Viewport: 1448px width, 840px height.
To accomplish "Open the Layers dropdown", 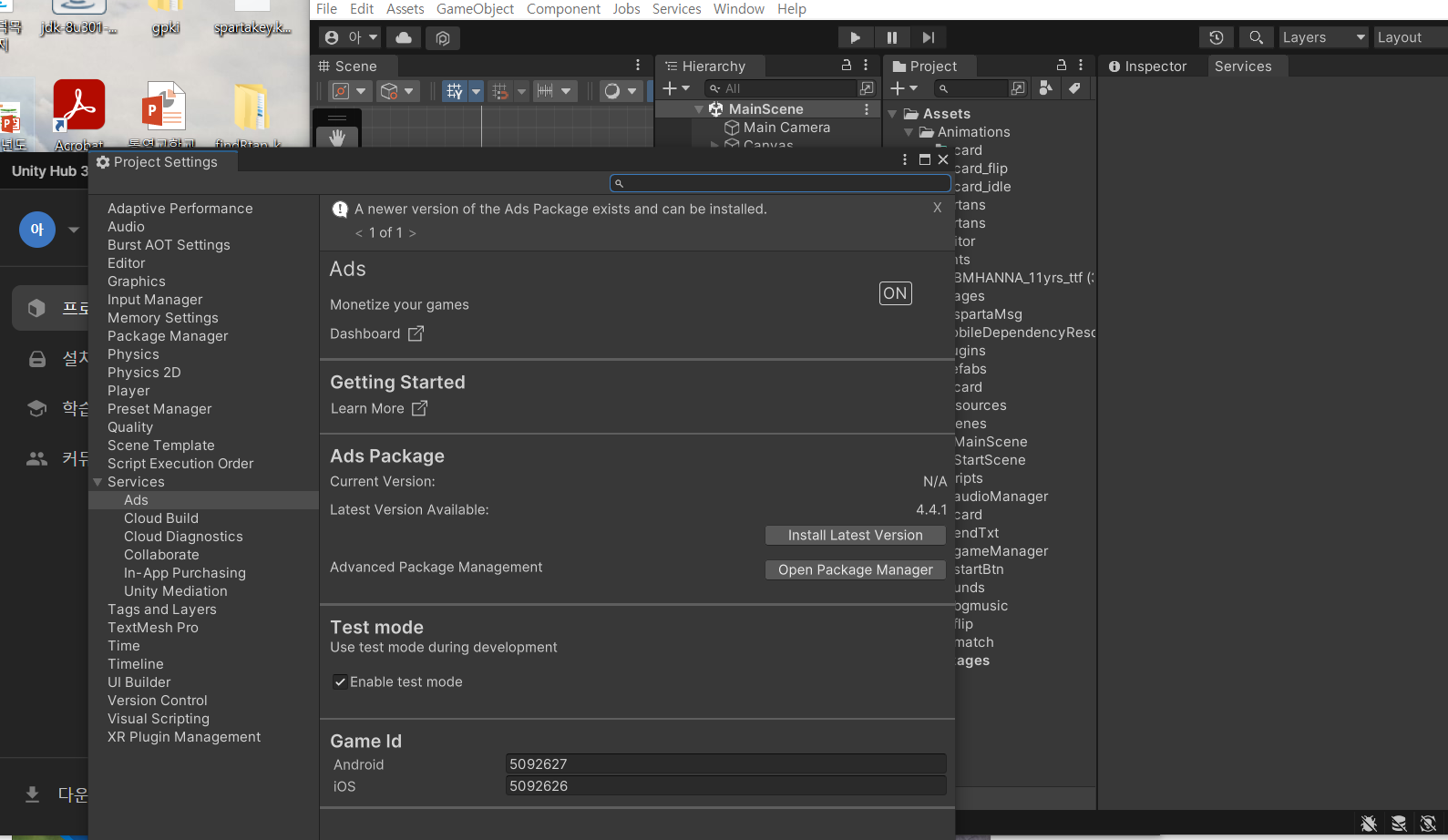I will pos(1323,37).
